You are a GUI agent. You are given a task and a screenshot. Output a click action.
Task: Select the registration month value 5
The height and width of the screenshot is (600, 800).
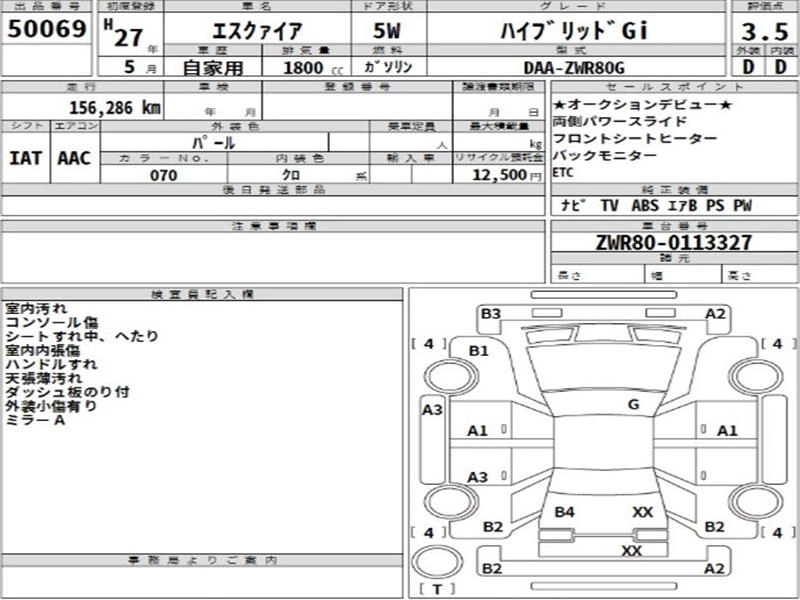(130, 66)
